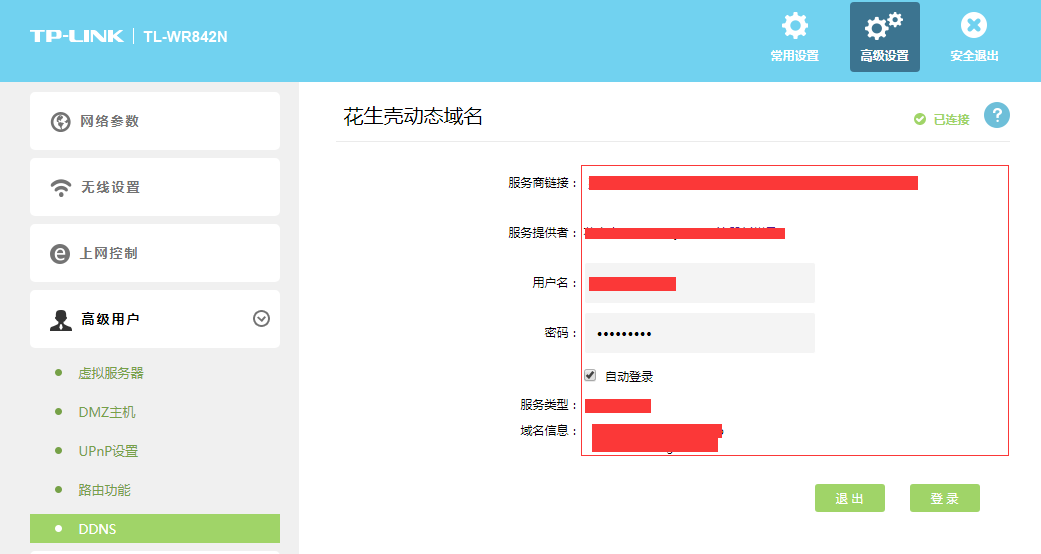1041x554 pixels.
Task: Click the TL-WR842N model text
Action: tap(185, 37)
